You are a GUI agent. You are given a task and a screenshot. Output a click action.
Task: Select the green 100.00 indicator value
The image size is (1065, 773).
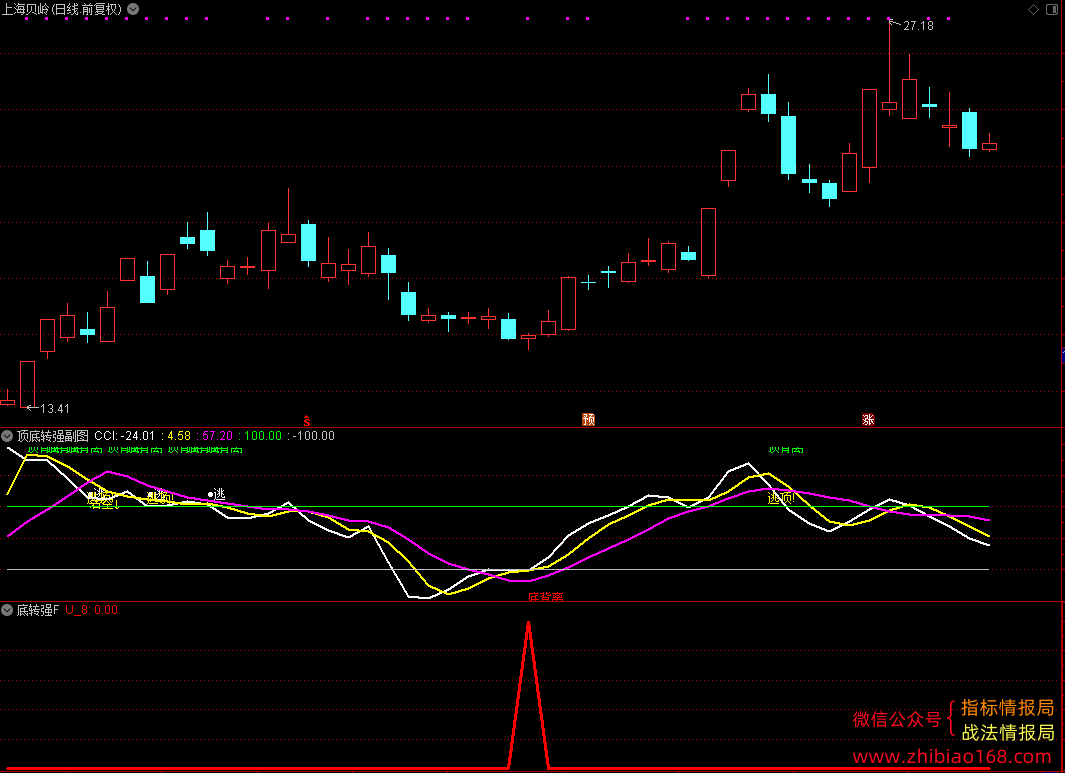[x=263, y=436]
